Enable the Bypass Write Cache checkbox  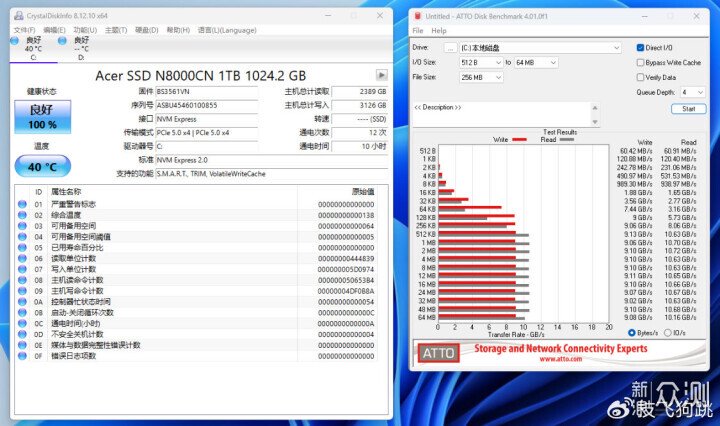[x=640, y=62]
